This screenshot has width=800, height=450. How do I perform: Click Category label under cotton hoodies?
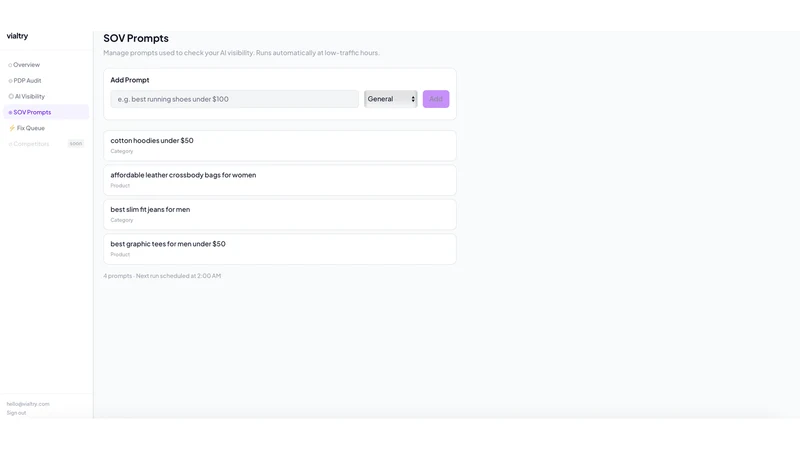[122, 151]
